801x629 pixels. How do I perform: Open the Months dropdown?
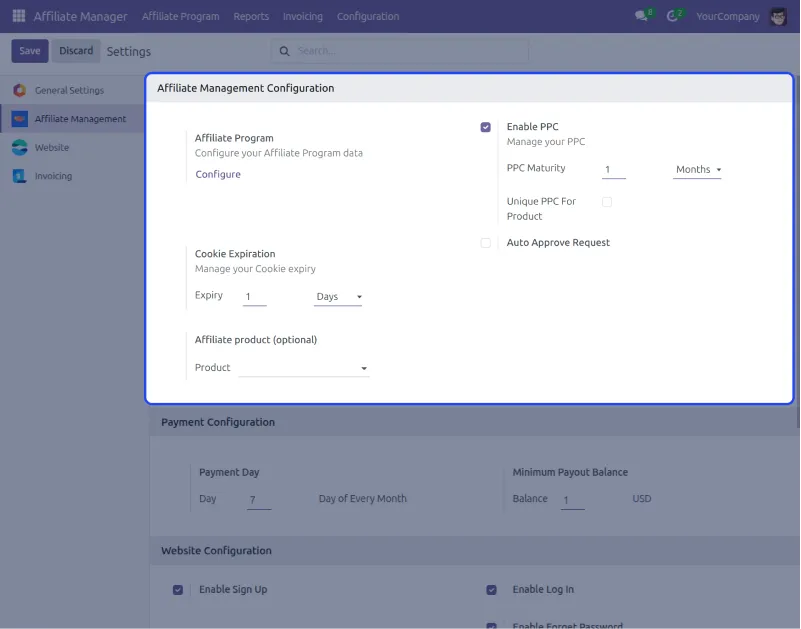tap(697, 169)
